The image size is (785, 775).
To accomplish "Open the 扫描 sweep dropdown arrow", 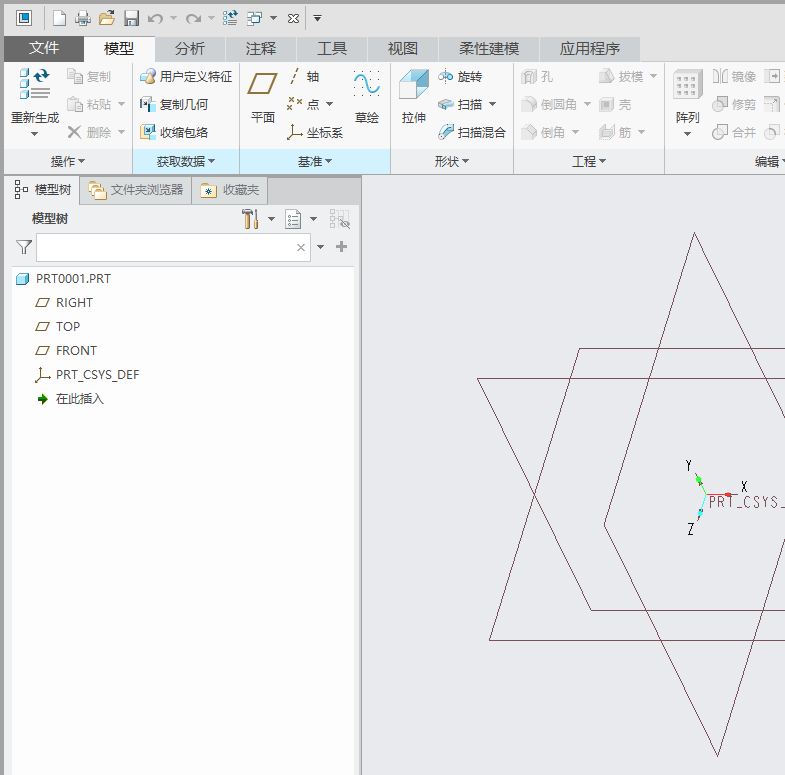I will pyautogui.click(x=492, y=104).
